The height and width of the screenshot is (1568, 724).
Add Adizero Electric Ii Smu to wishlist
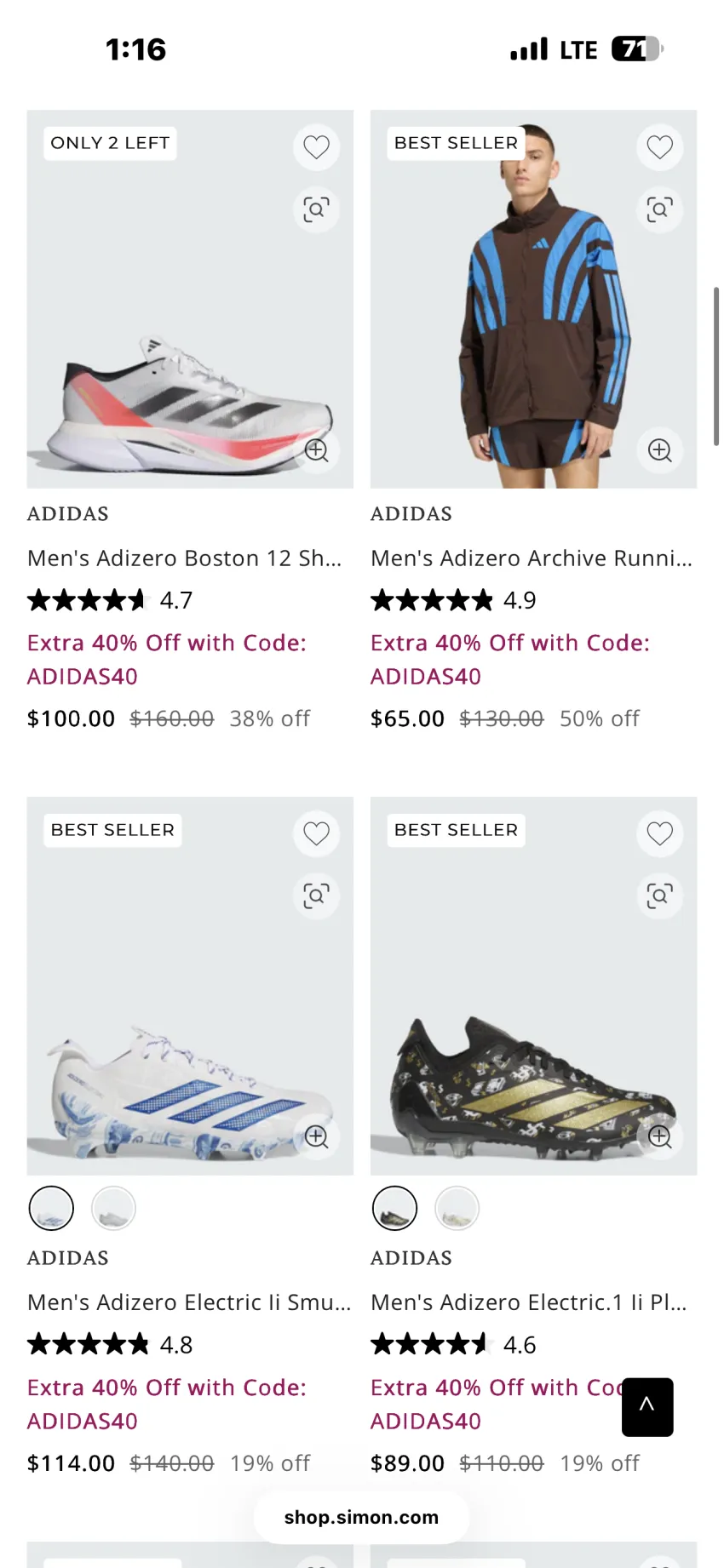pyautogui.click(x=317, y=833)
